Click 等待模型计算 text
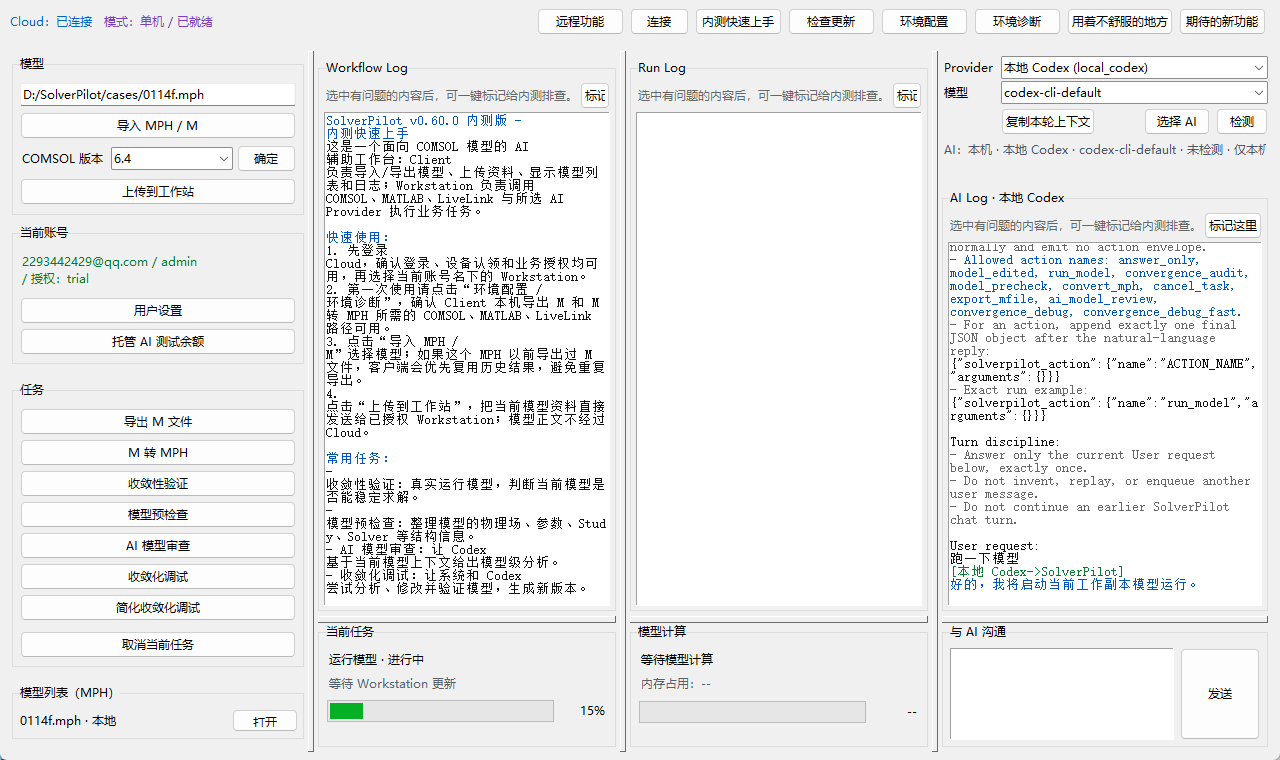This screenshot has height=760, width=1280. tap(677, 660)
